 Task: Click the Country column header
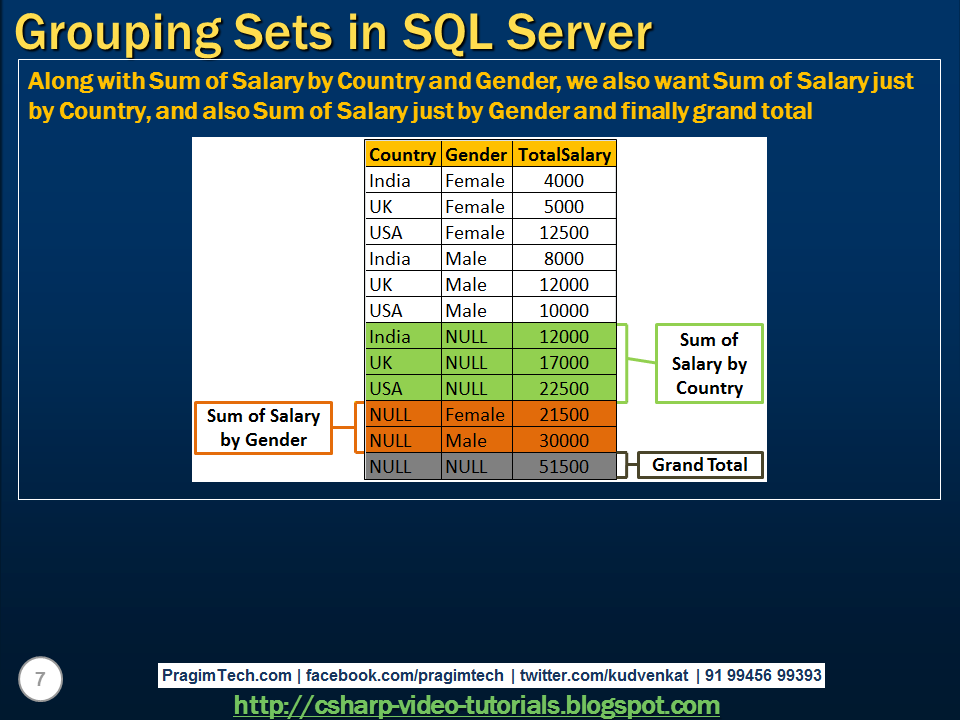coord(402,154)
